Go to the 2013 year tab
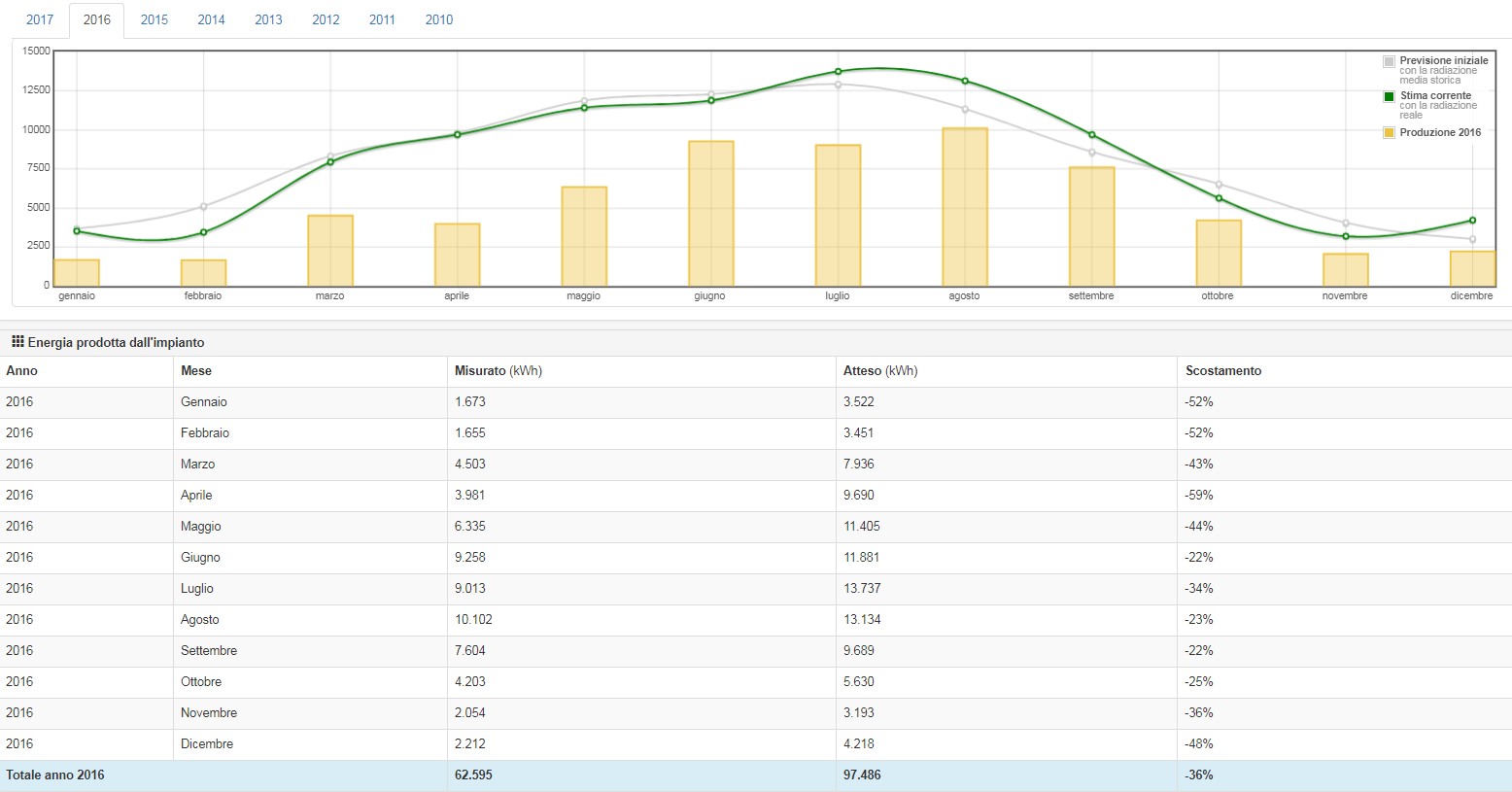The width and height of the screenshot is (1512, 792). (x=268, y=19)
